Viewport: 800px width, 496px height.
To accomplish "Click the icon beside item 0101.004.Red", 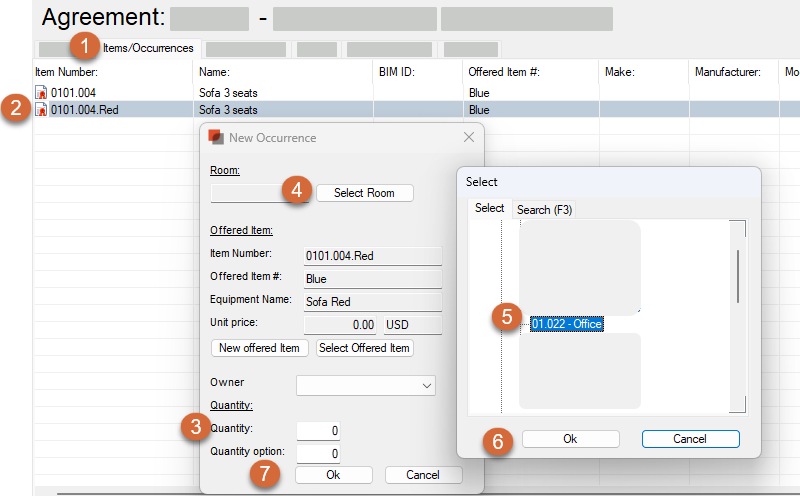I will click(41, 110).
